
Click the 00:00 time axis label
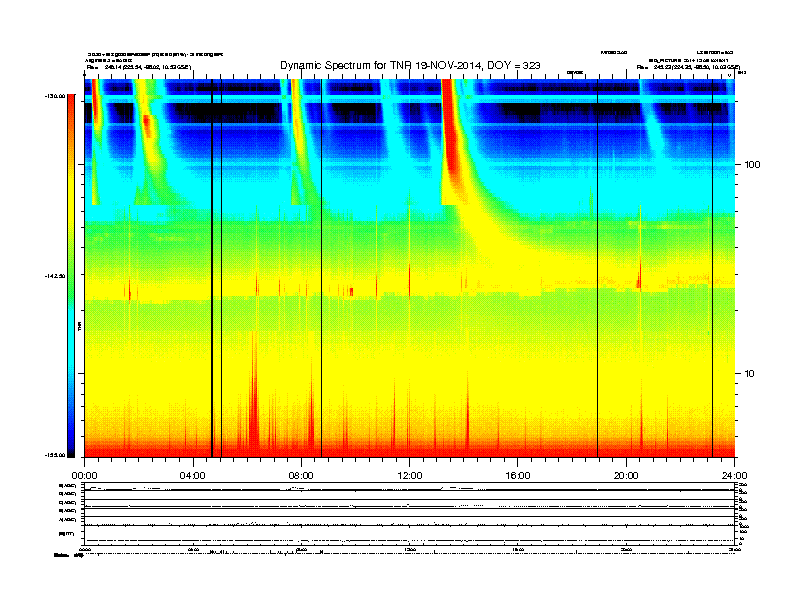84,476
